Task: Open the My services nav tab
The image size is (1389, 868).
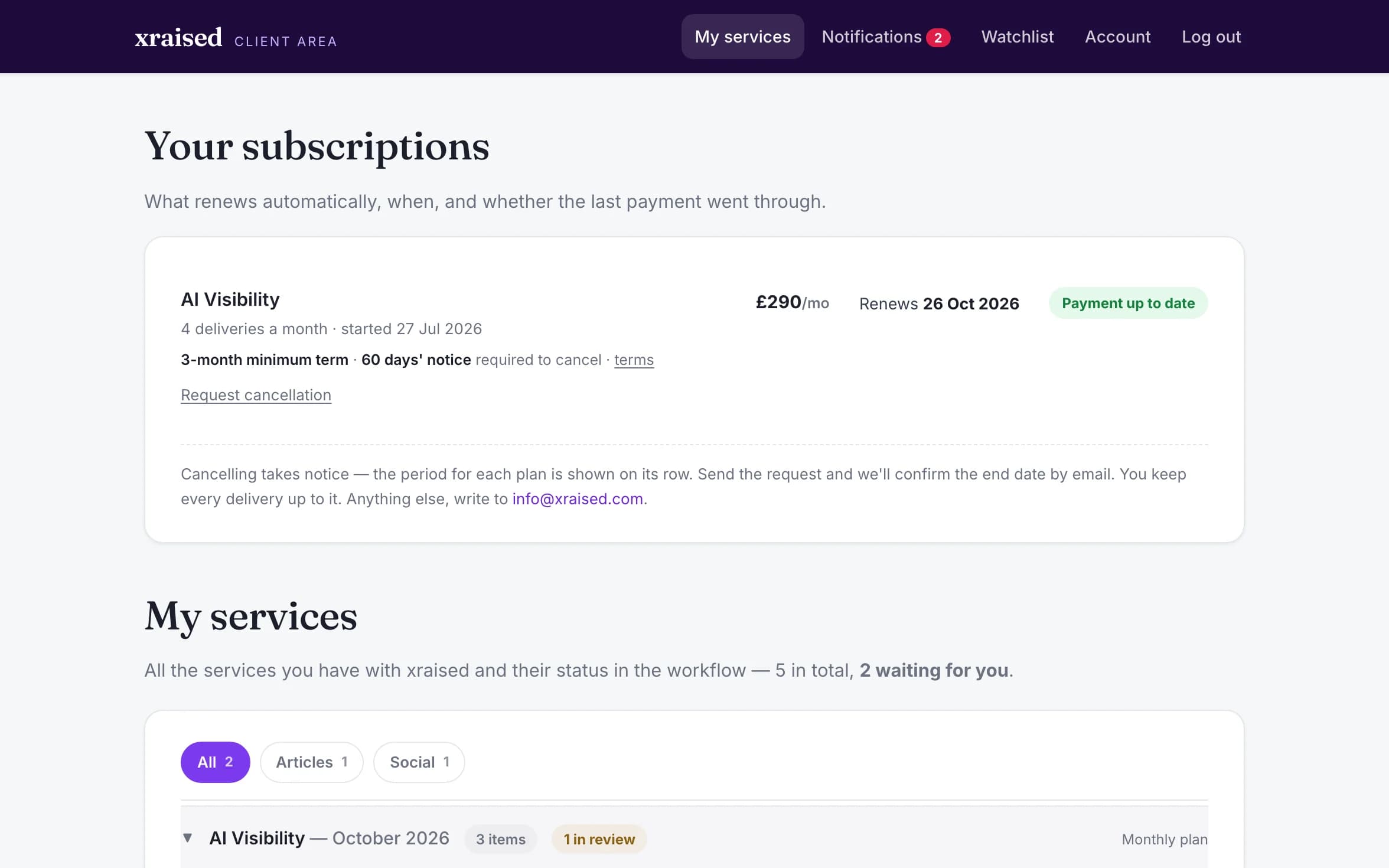Action: 742,37
